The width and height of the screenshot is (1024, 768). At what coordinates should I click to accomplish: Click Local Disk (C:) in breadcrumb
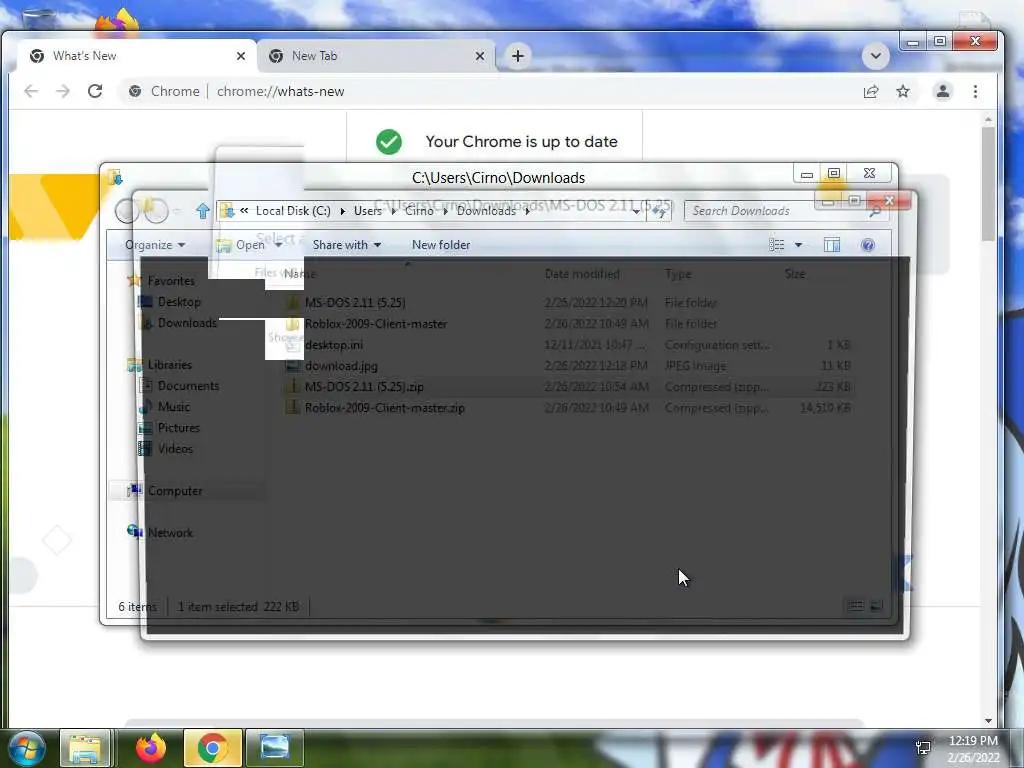tap(293, 211)
